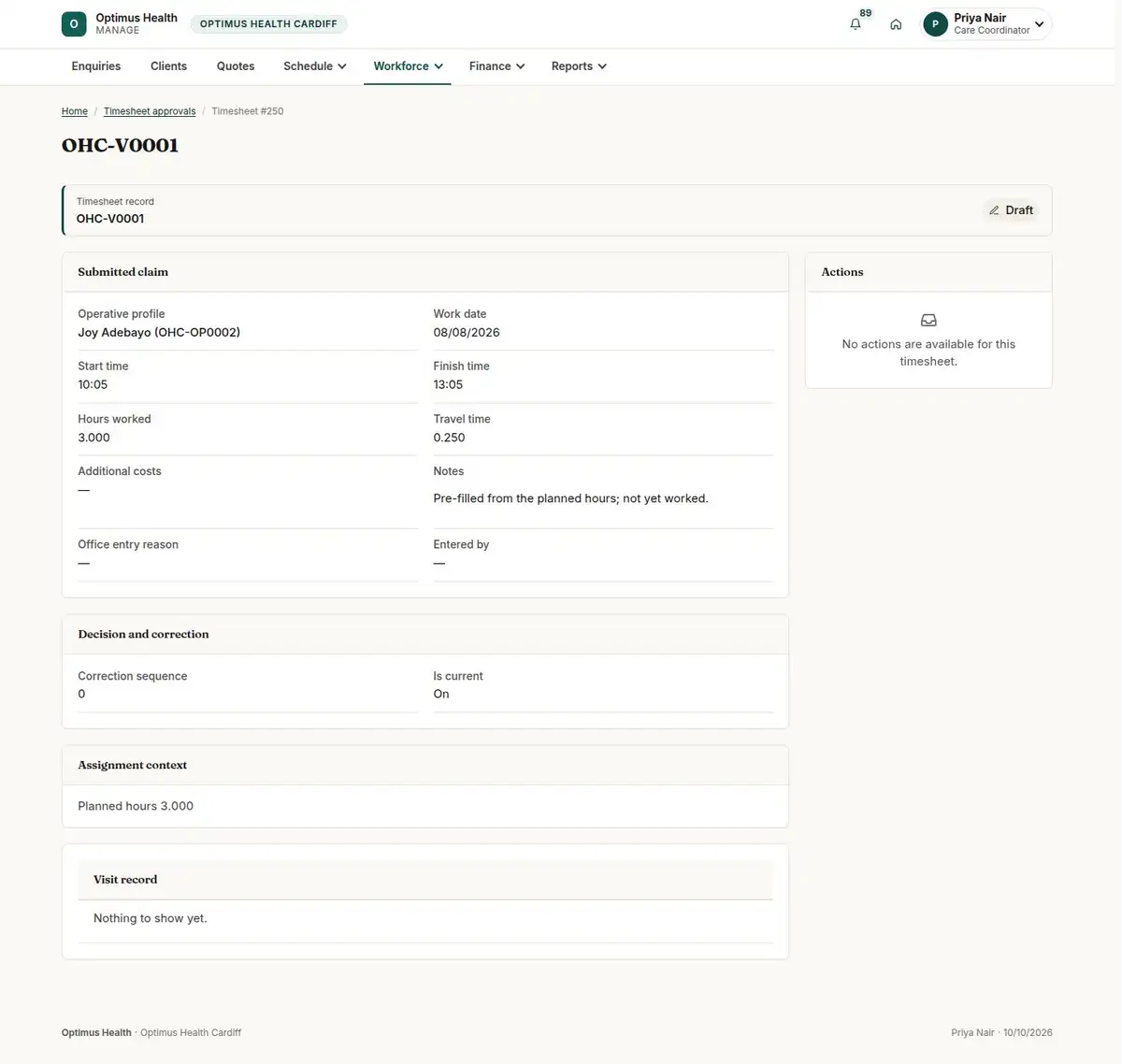Viewport: 1122px width, 1064px height.
Task: Click the Optimus Health logo icon
Action: [x=74, y=24]
